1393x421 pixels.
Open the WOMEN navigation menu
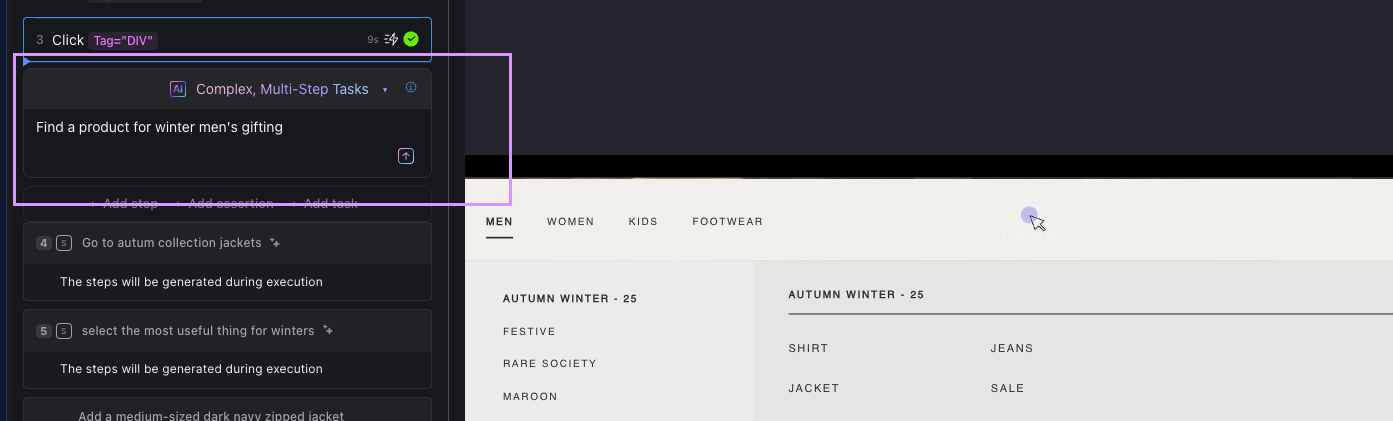coord(570,222)
